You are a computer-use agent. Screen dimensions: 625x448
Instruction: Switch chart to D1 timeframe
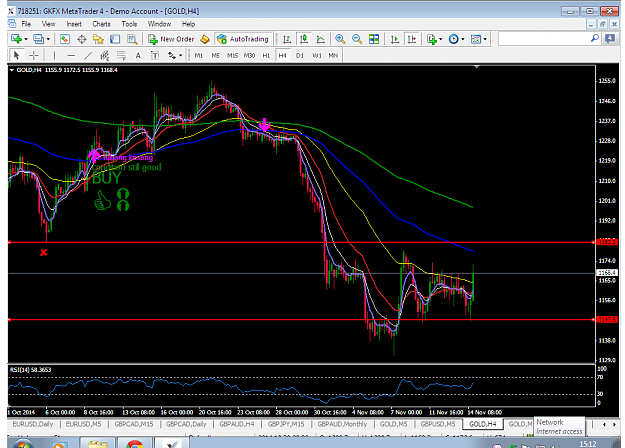click(x=300, y=55)
